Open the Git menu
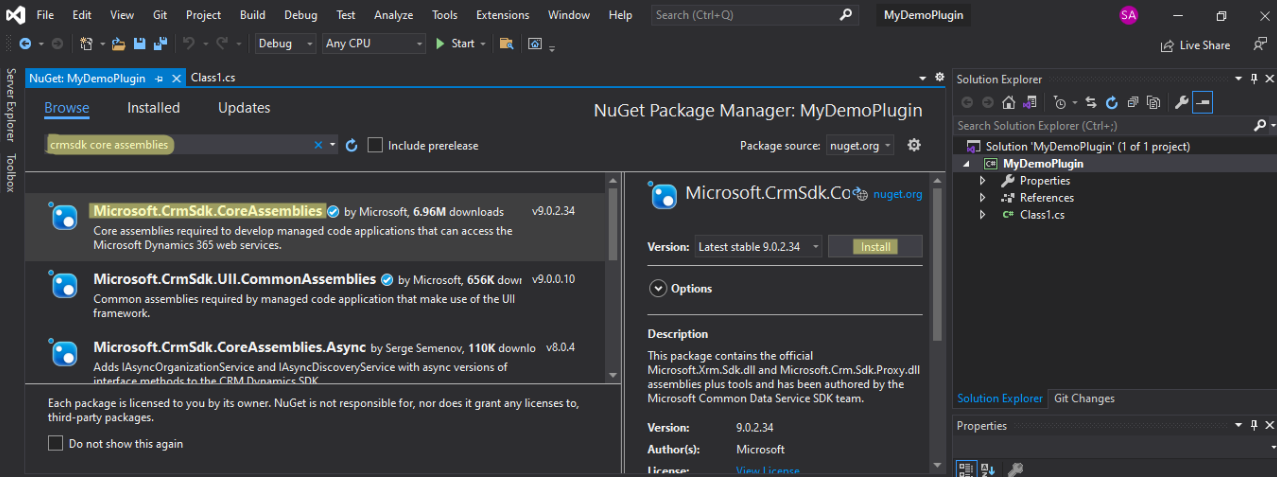This screenshot has width=1277, height=477. coord(160,15)
